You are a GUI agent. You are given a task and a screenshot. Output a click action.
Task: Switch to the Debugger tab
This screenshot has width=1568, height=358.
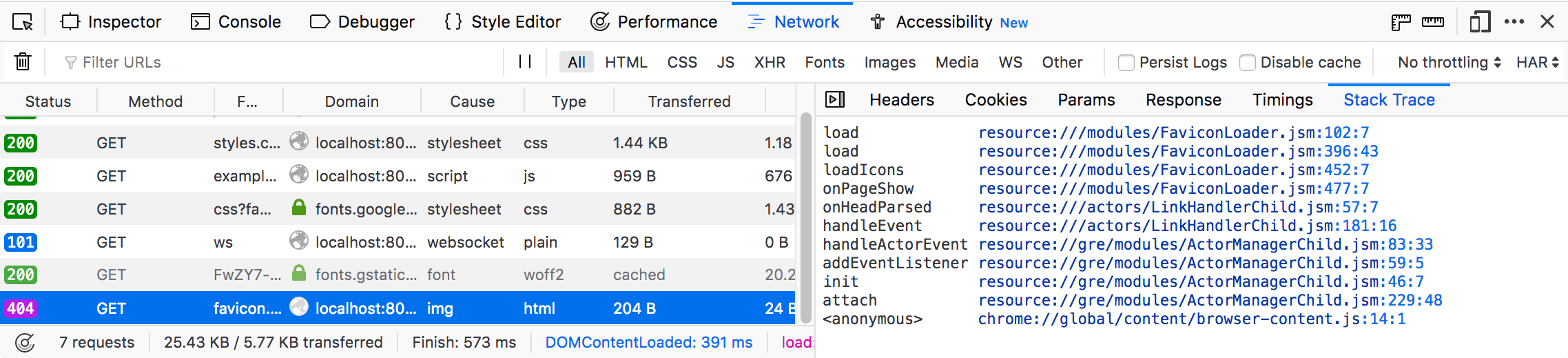tap(362, 22)
